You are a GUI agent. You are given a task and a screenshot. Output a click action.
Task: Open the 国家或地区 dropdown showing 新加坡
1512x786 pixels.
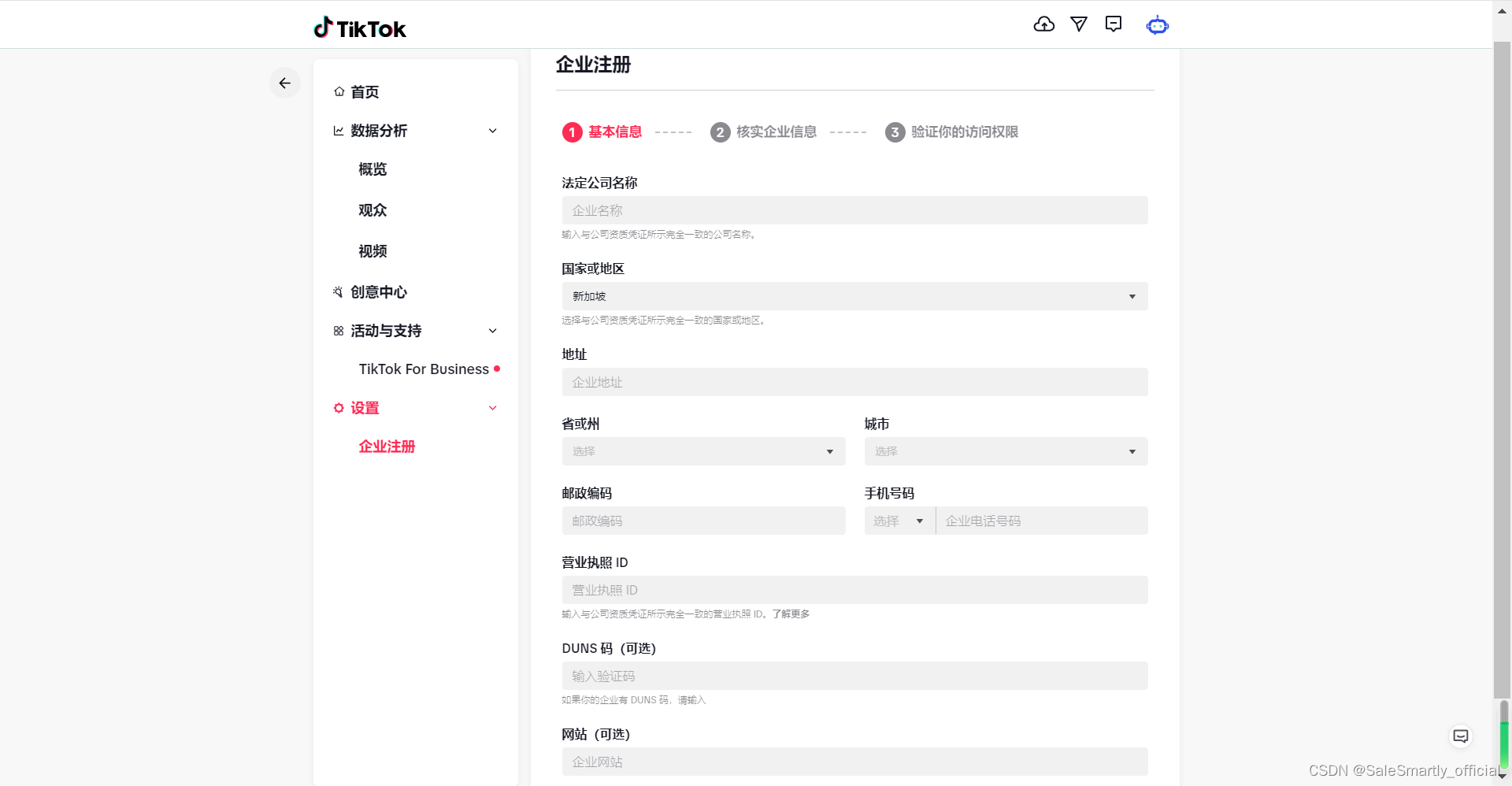click(854, 296)
